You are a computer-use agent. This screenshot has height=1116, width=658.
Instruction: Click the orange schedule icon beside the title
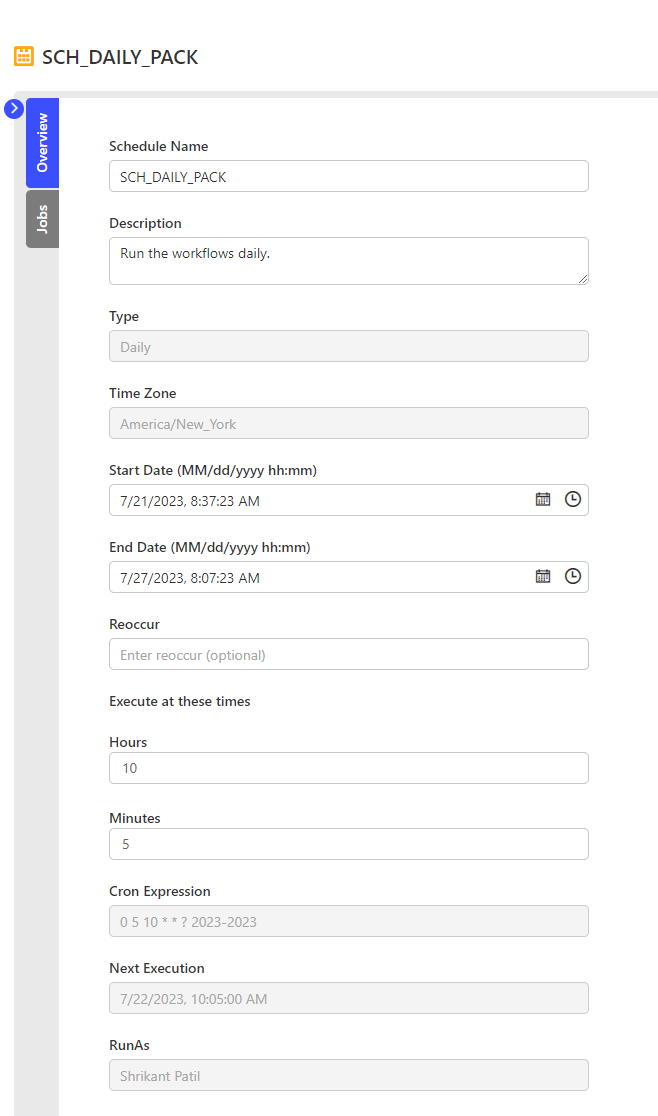[24, 57]
